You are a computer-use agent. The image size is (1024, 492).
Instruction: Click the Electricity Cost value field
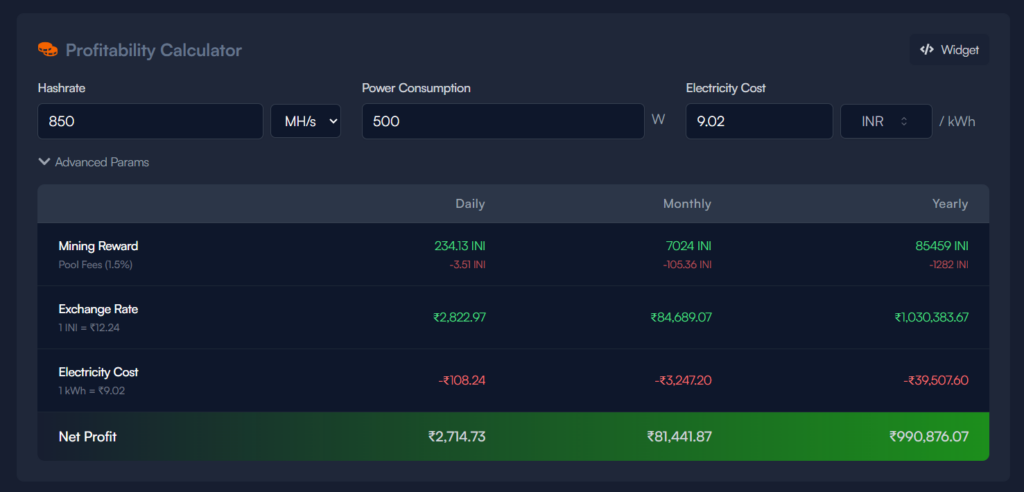pos(758,121)
